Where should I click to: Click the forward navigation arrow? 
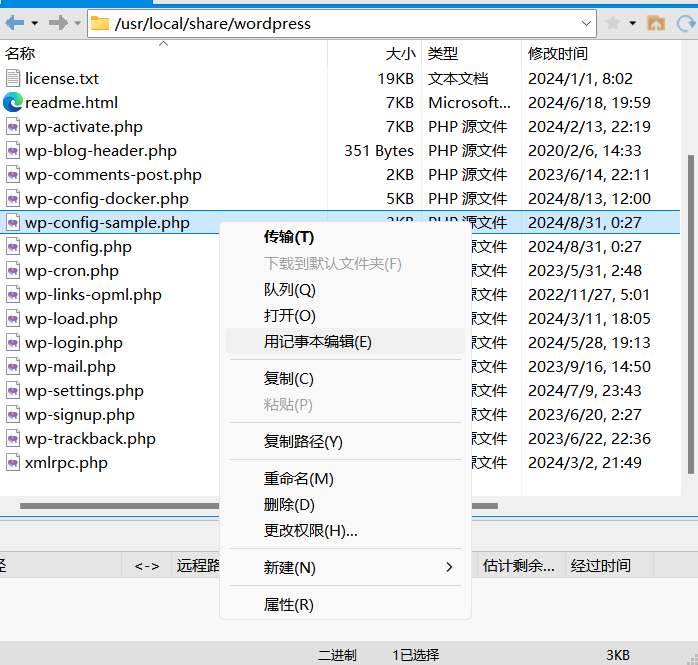pyautogui.click(x=58, y=22)
